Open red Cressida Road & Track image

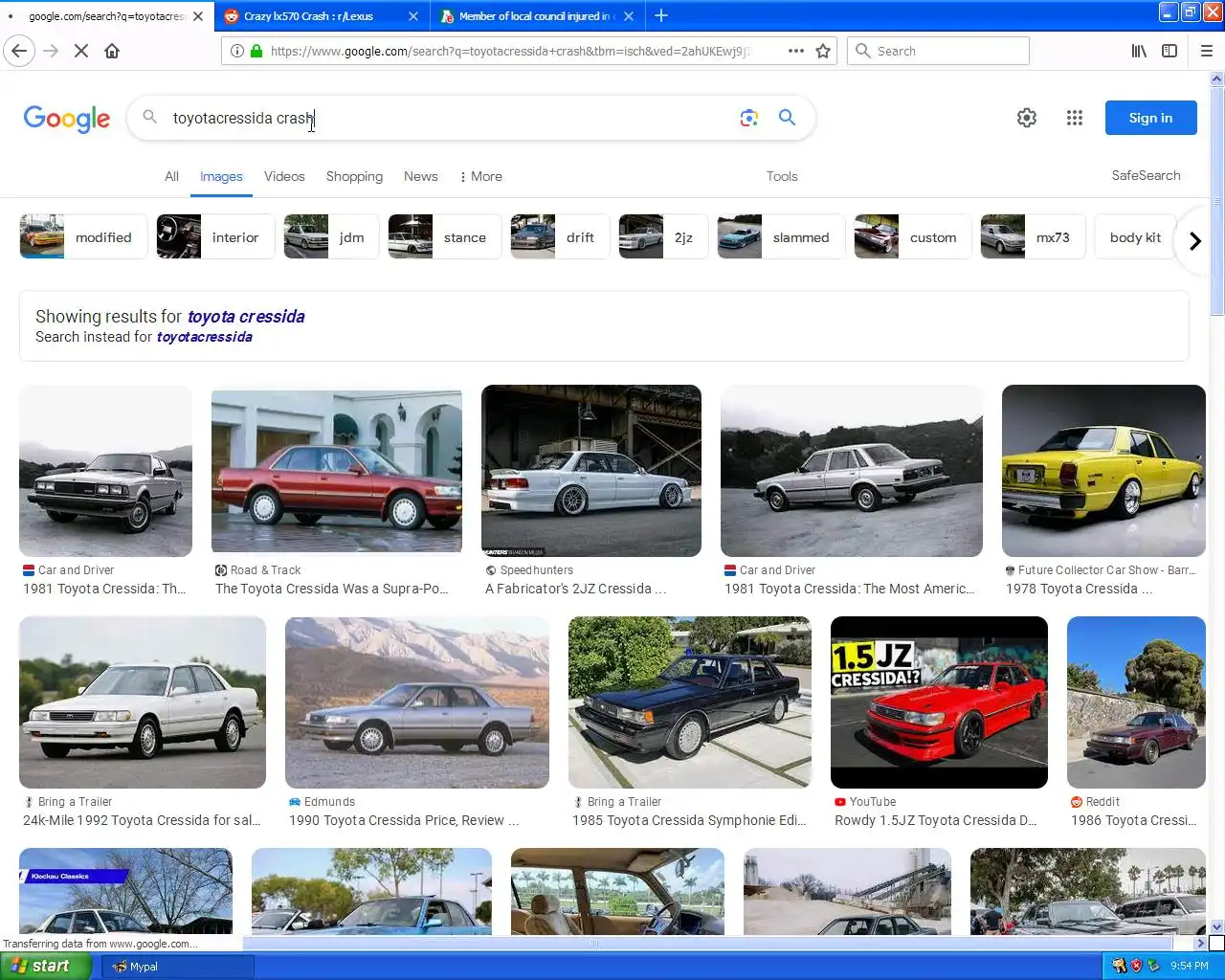(x=337, y=471)
